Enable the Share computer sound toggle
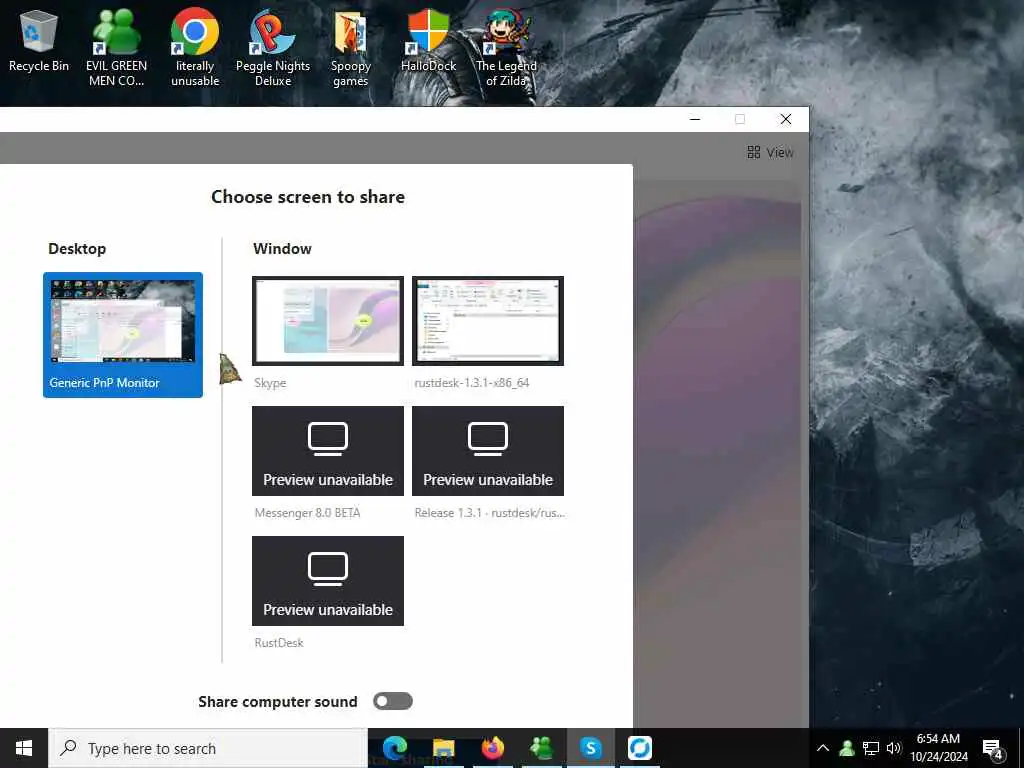 pos(392,701)
